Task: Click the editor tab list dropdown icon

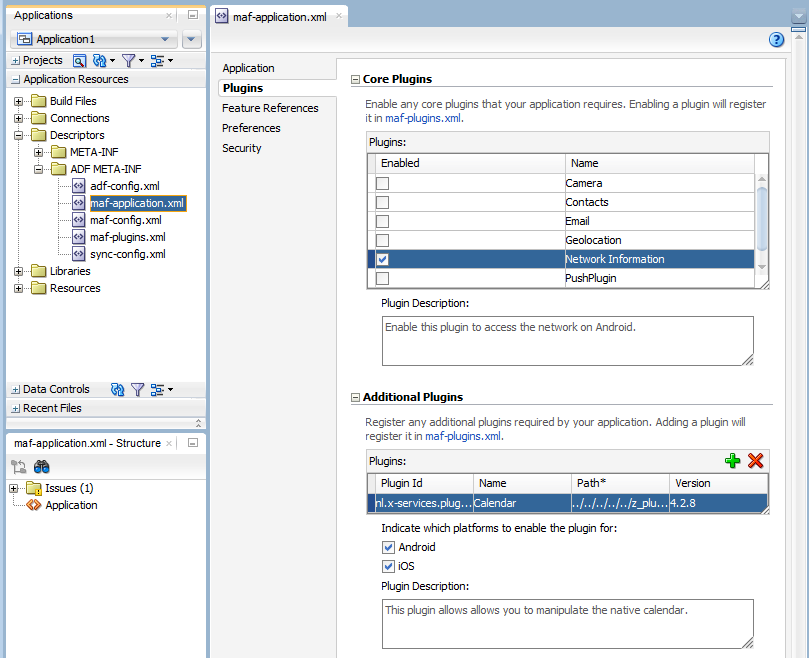Action: click(x=798, y=17)
